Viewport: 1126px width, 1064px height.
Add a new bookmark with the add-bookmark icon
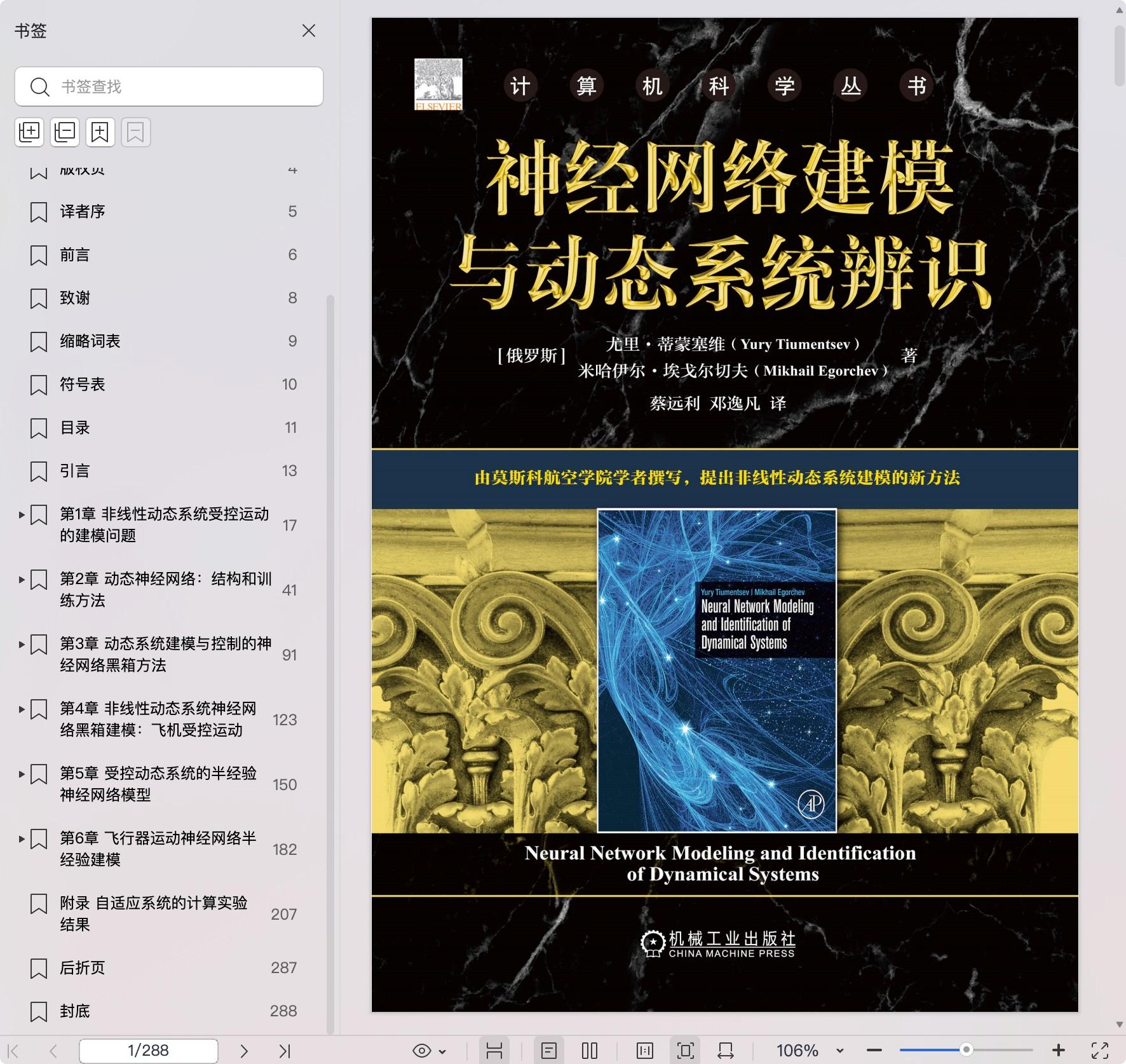click(x=99, y=132)
